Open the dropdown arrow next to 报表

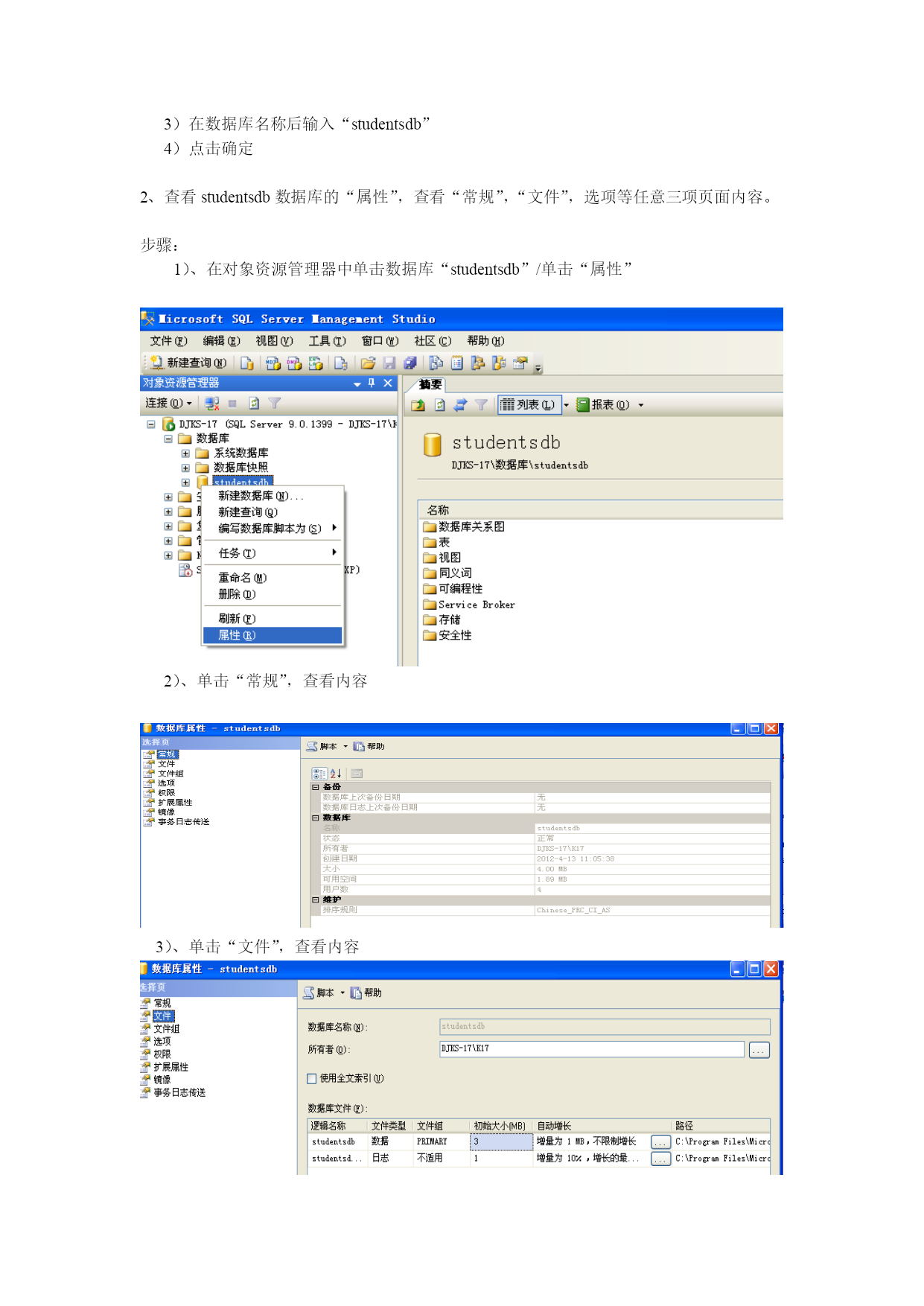[x=640, y=405]
